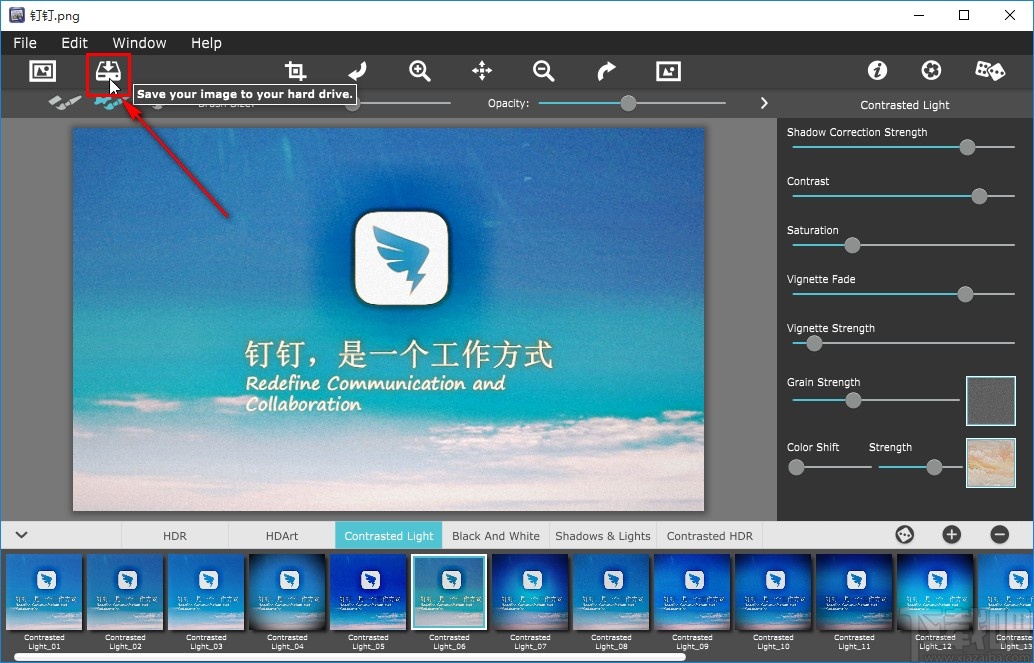Zoom out of the image
1034x663 pixels.
coord(543,71)
